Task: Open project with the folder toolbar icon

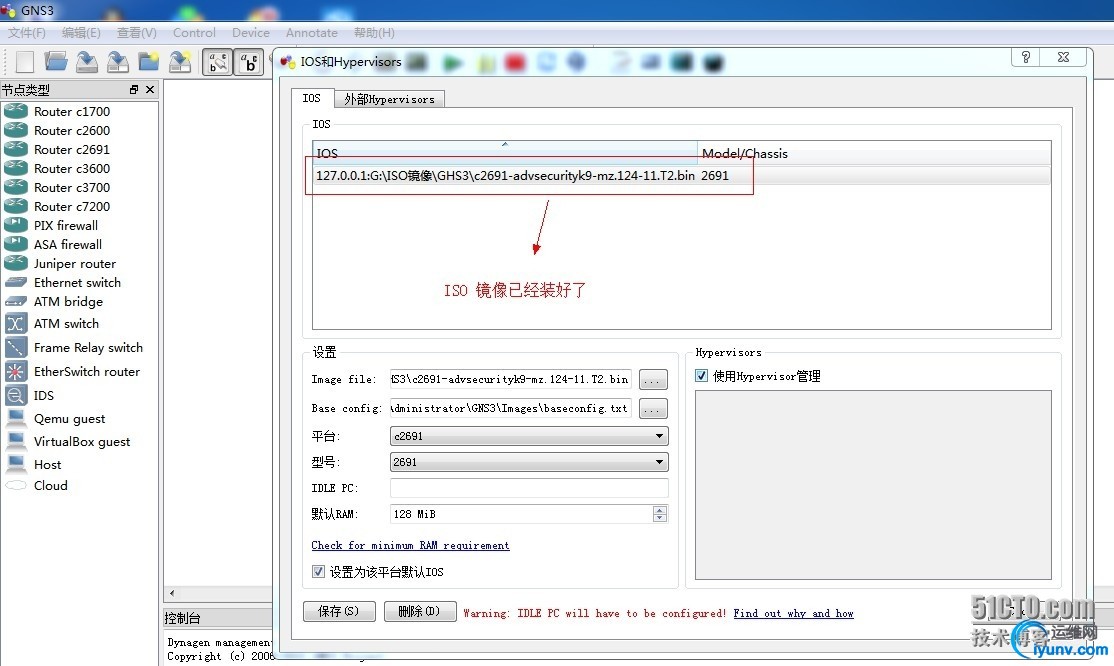Action: [x=55, y=62]
